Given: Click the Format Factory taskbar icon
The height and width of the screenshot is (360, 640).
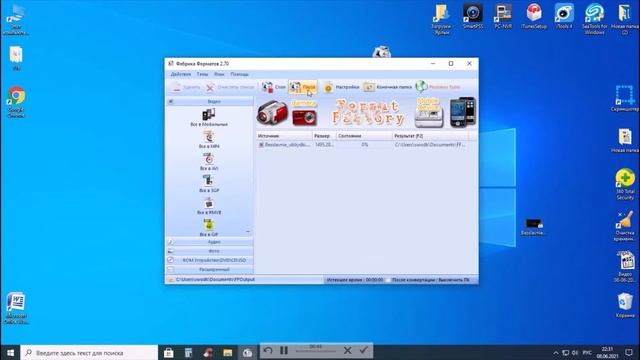Looking at the screenshot, I should (247, 352).
